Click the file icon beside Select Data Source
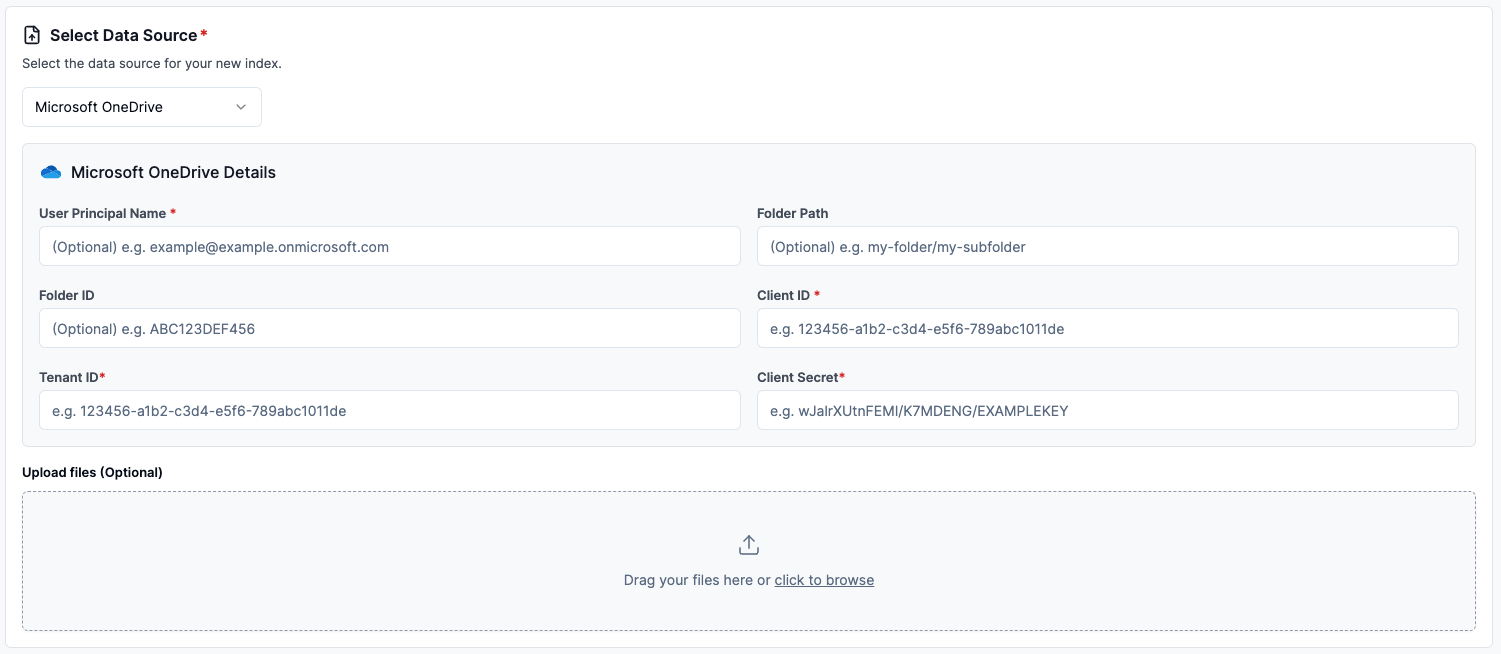Image resolution: width=1501 pixels, height=654 pixels. click(x=32, y=35)
